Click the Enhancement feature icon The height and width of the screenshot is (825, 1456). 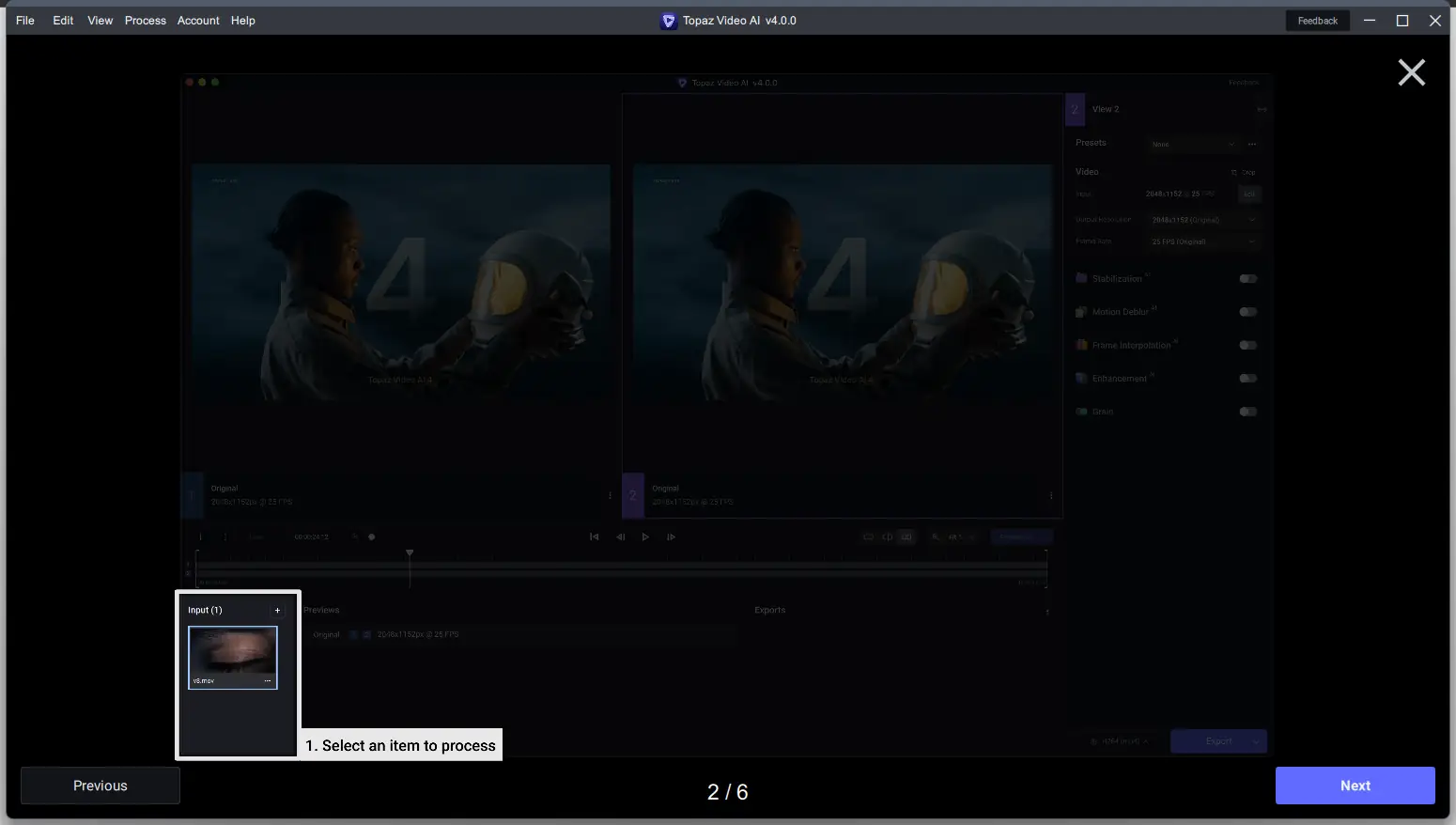(1081, 378)
